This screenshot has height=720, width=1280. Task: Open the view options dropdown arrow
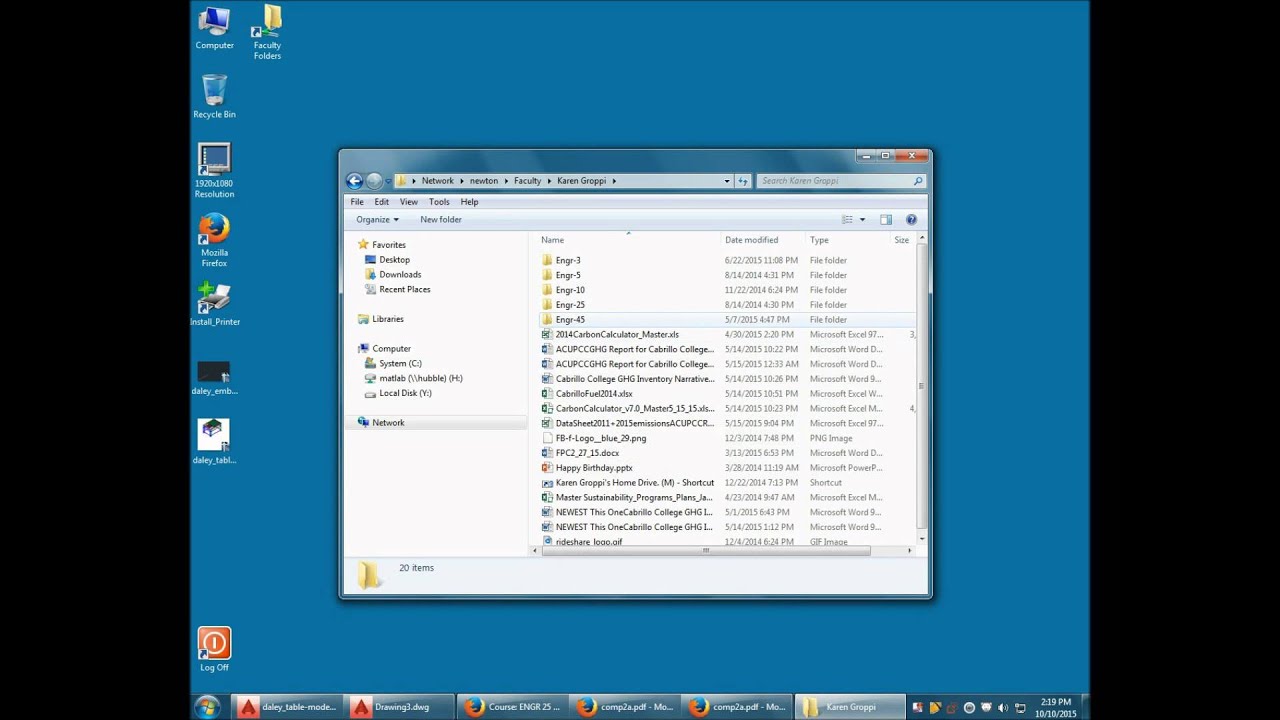click(861, 220)
